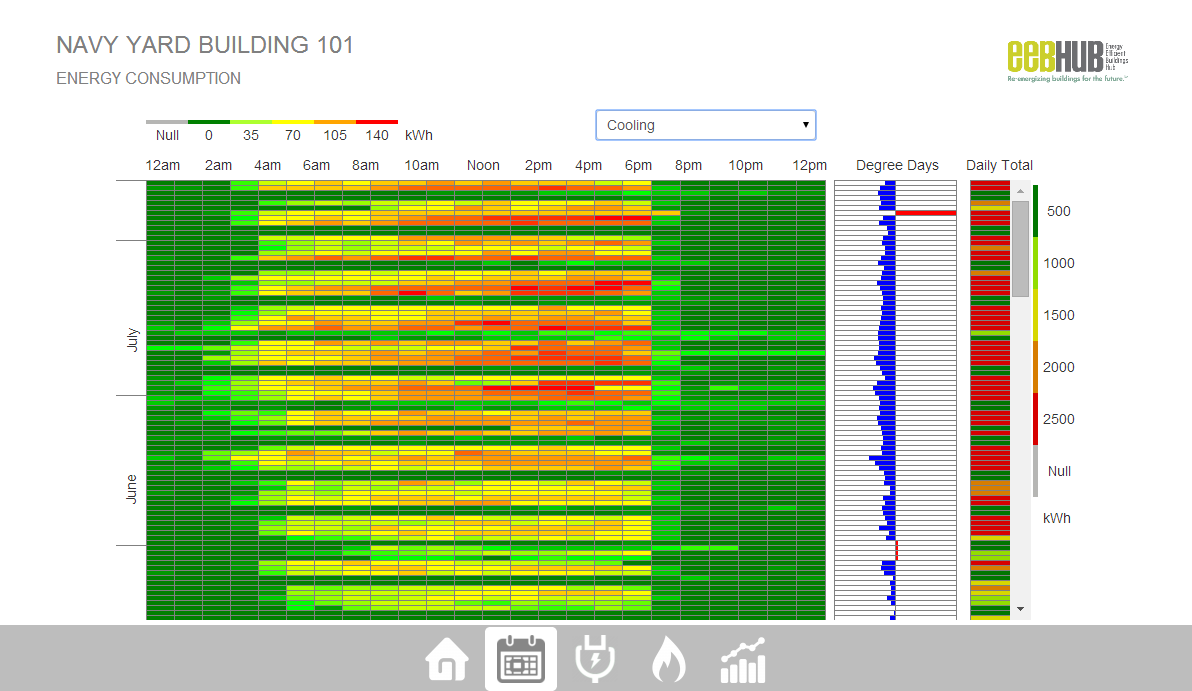Viewport: 1192px width, 691px height.
Task: Click the 6am column label
Action: pyautogui.click(x=316, y=165)
